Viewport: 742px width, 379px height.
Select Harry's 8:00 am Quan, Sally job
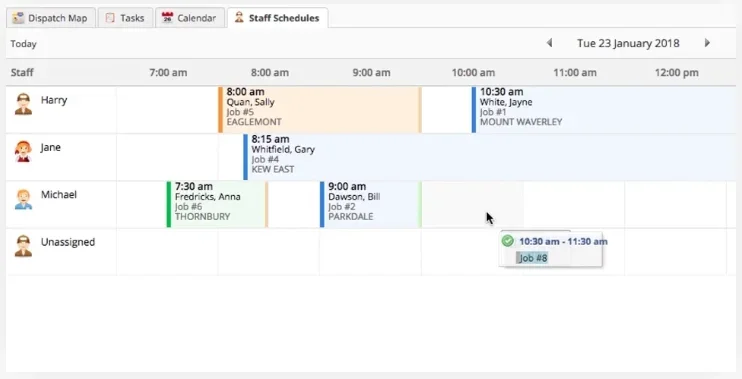[x=319, y=110]
